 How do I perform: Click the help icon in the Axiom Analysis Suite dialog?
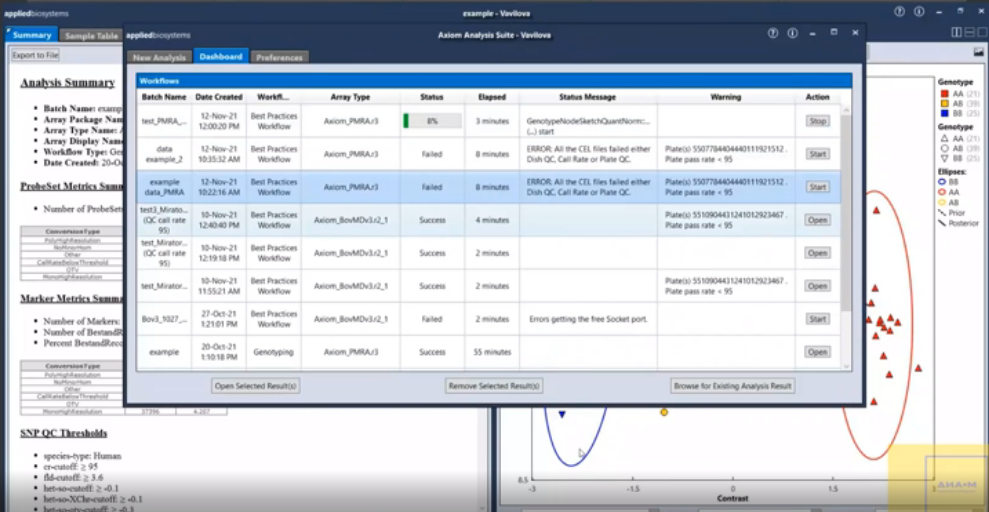(x=773, y=33)
